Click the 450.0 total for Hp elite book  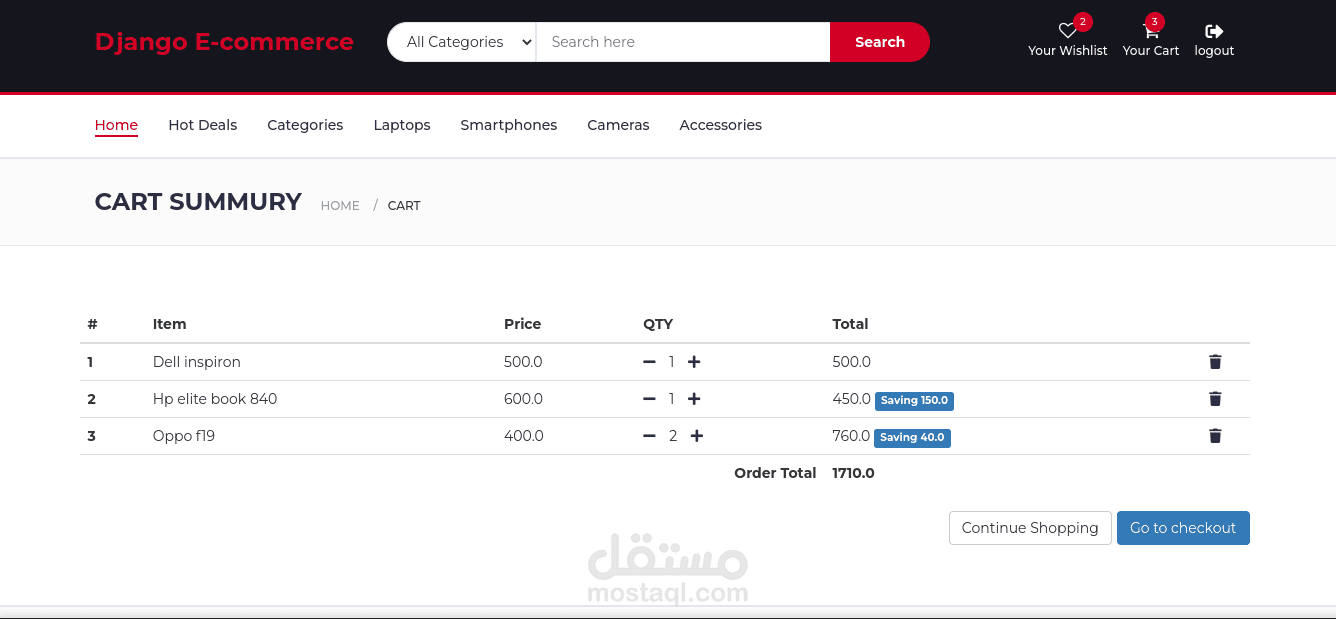click(x=851, y=399)
